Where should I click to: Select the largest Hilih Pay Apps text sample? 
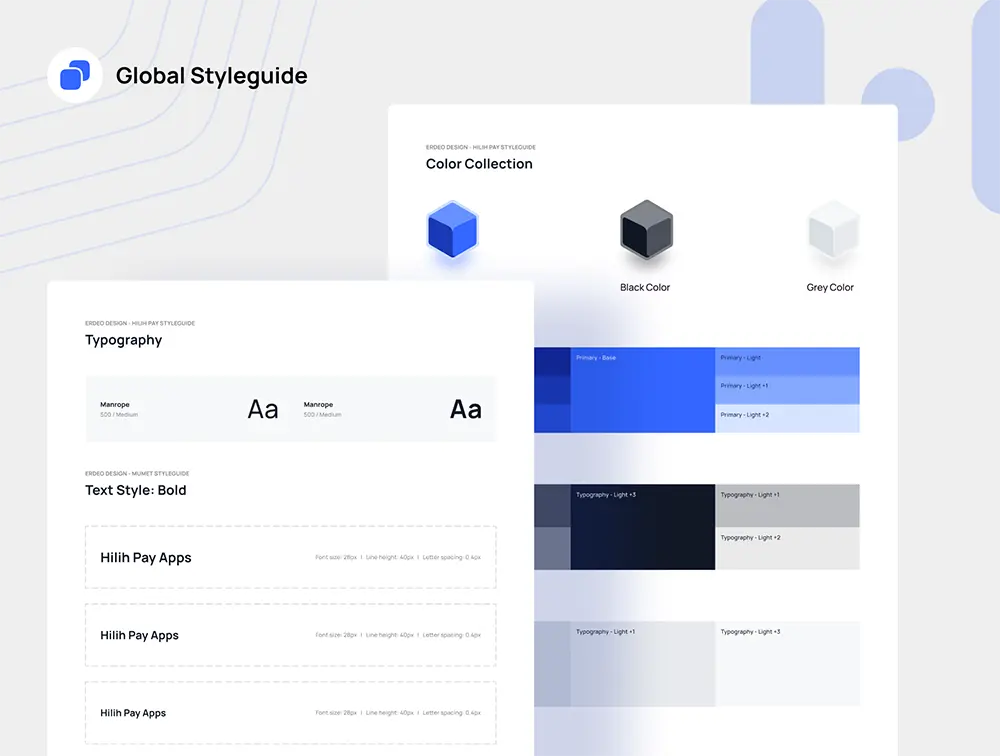click(146, 558)
